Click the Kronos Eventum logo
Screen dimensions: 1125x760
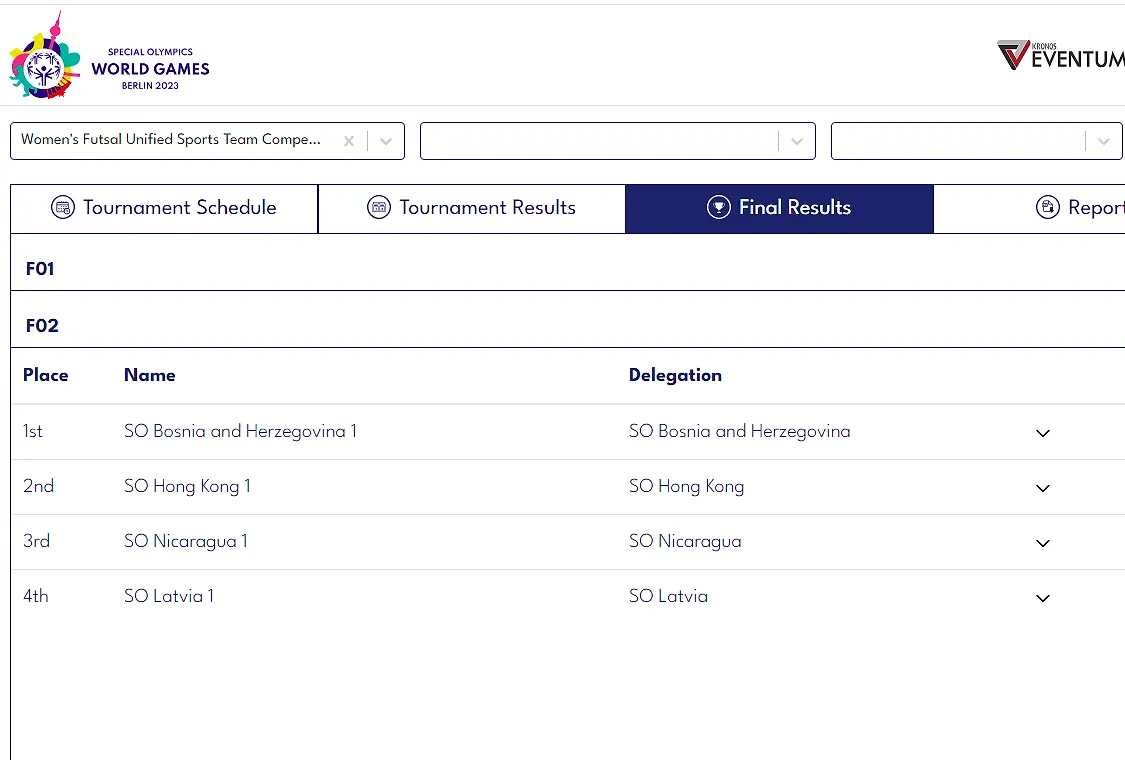coord(1060,56)
